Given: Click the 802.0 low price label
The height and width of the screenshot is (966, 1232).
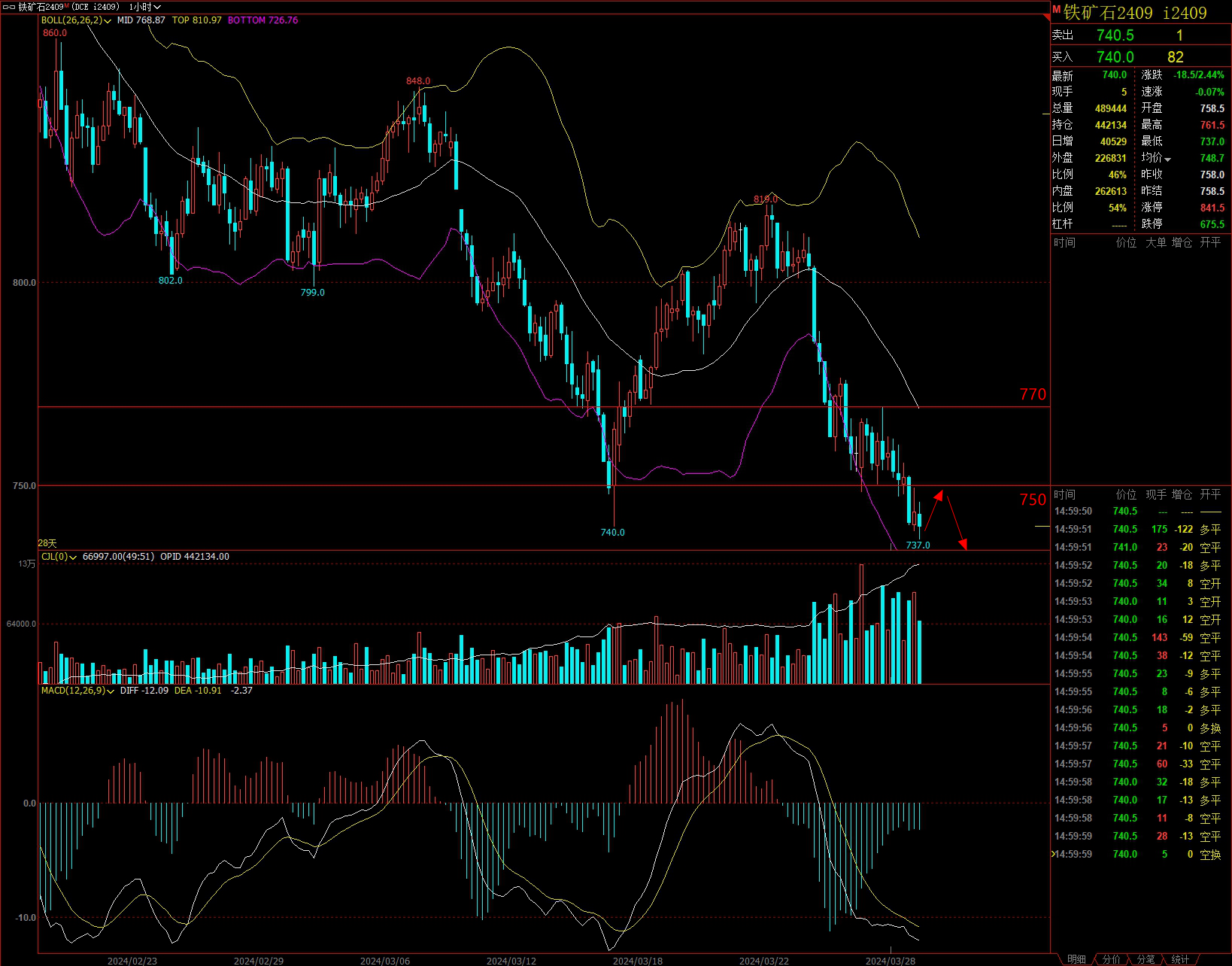Looking at the screenshot, I should [170, 281].
